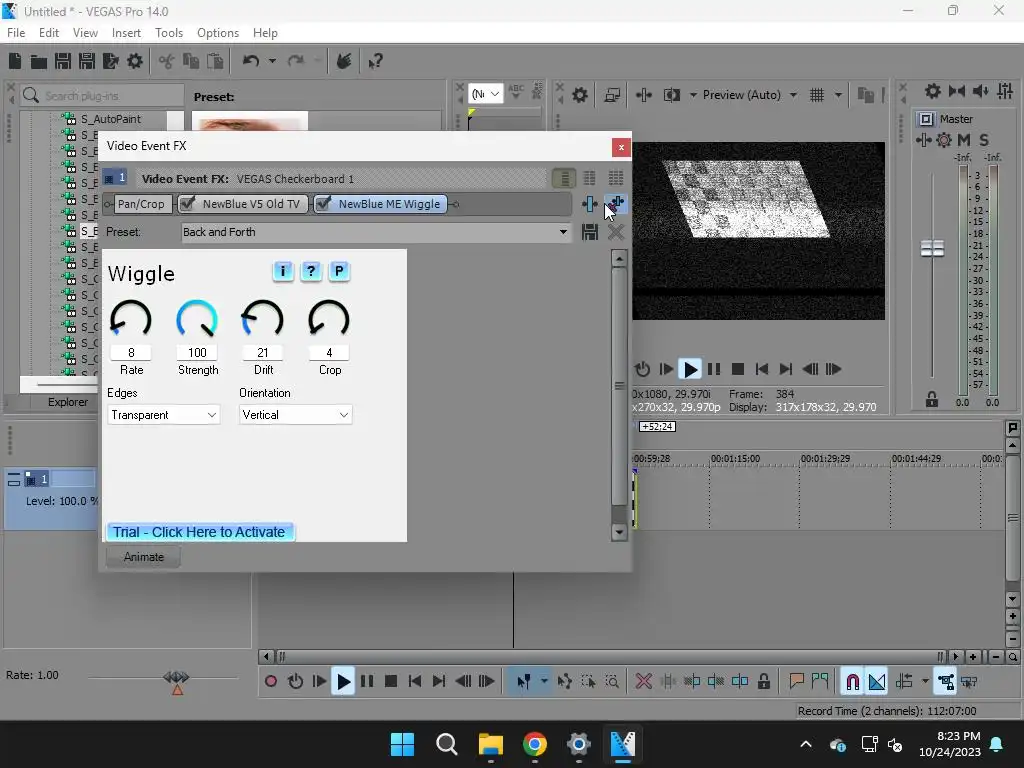
Task: Open the File menu
Action: pyautogui.click(x=16, y=33)
